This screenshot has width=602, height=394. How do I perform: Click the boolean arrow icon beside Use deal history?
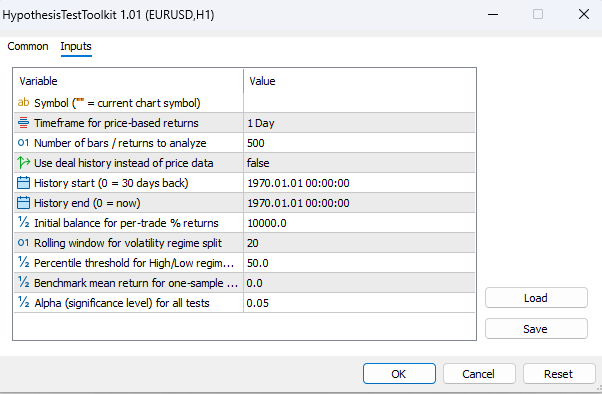(23, 162)
